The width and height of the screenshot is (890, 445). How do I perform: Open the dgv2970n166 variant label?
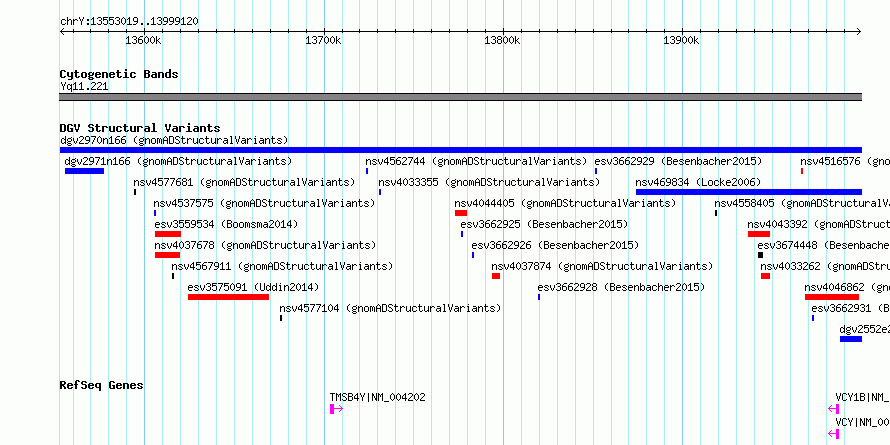pos(174,140)
